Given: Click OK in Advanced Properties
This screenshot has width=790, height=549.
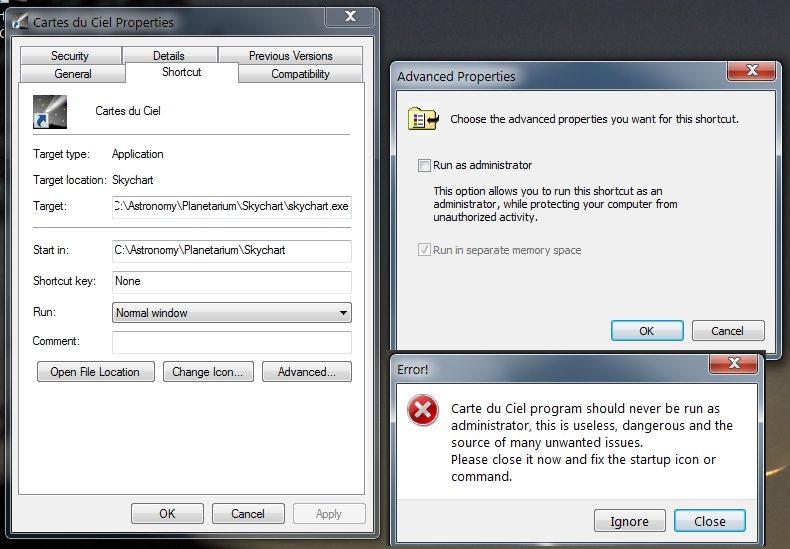Looking at the screenshot, I should pos(647,331).
